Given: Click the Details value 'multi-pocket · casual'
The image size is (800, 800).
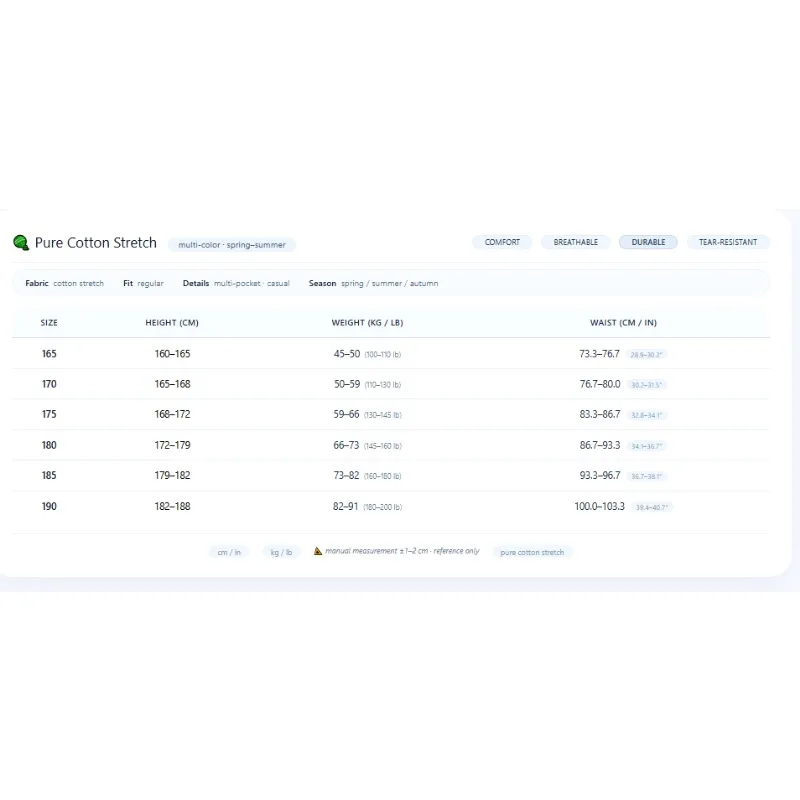Looking at the screenshot, I should (x=252, y=284).
